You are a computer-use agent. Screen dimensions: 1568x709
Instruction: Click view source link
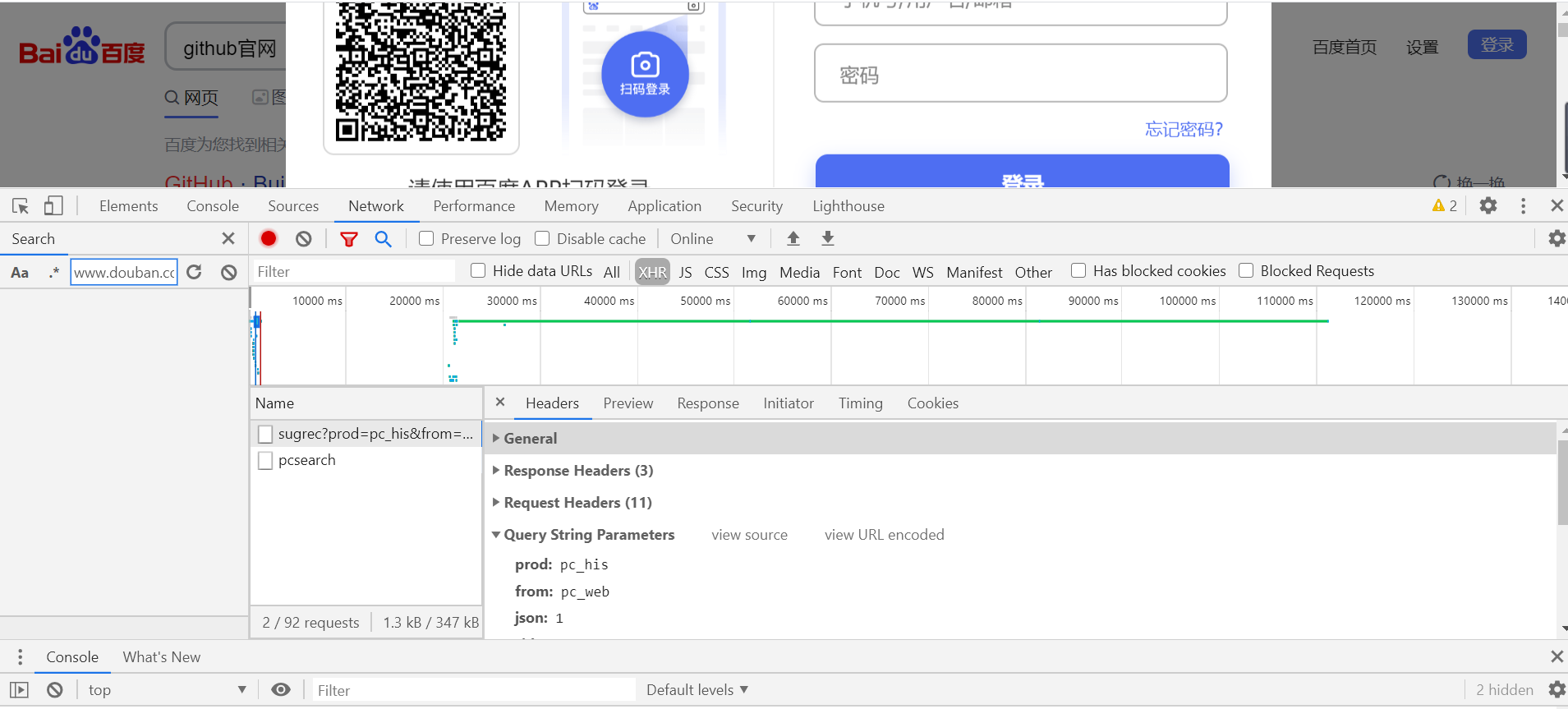tap(749, 535)
